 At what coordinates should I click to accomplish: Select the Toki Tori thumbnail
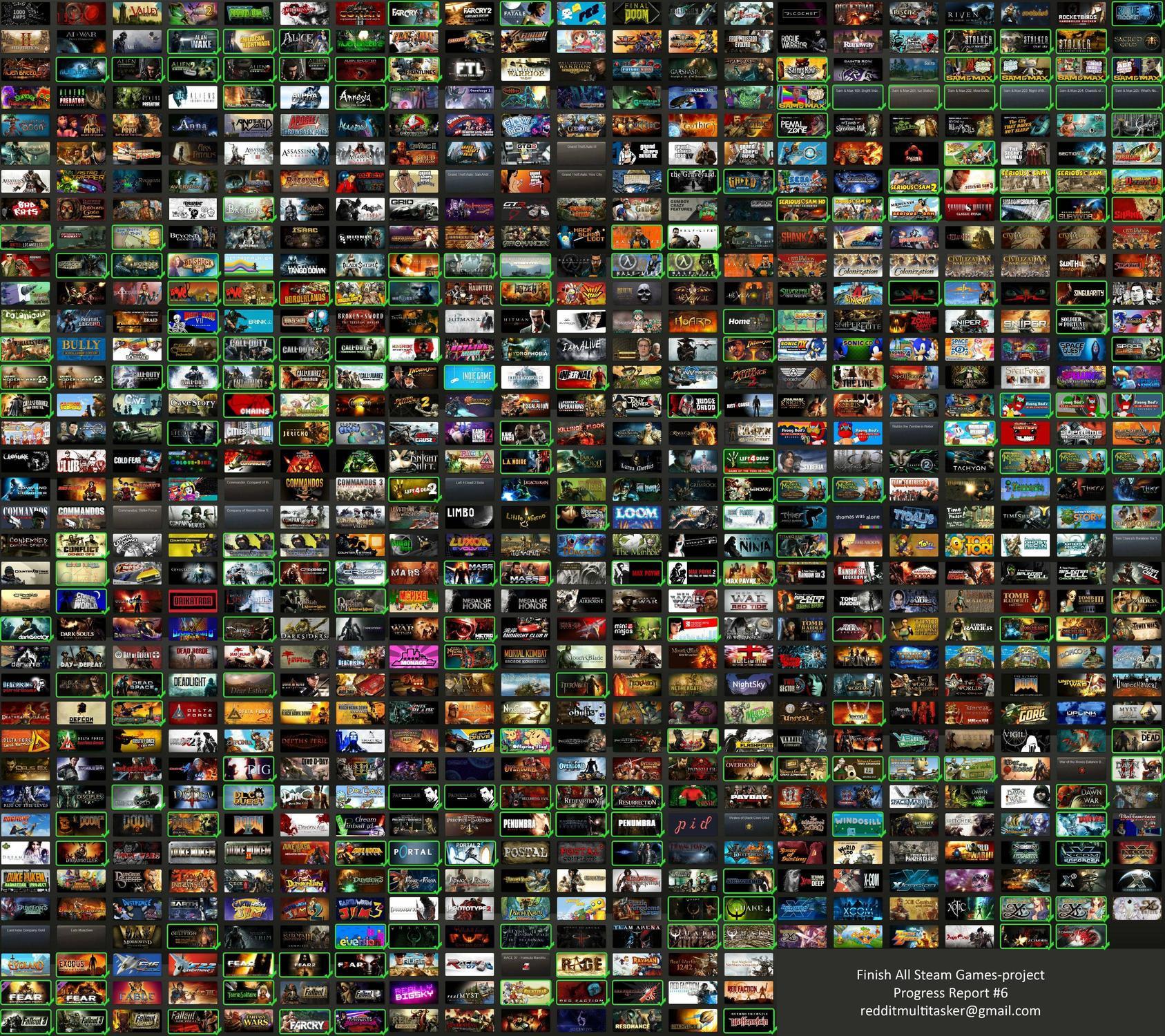pyautogui.click(x=970, y=545)
